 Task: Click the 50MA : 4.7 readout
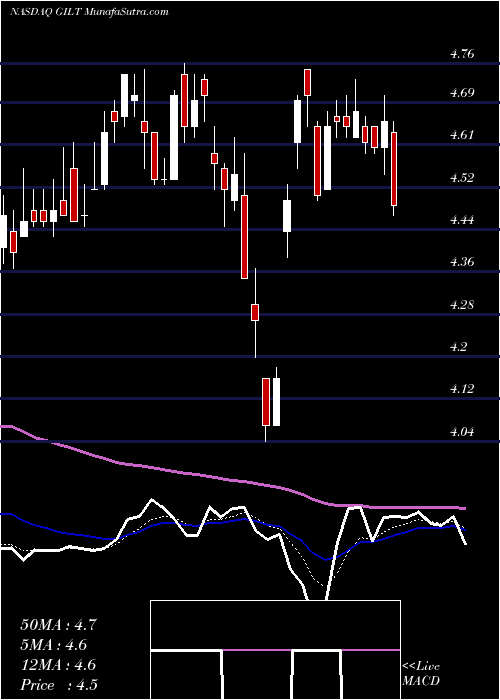(58, 625)
